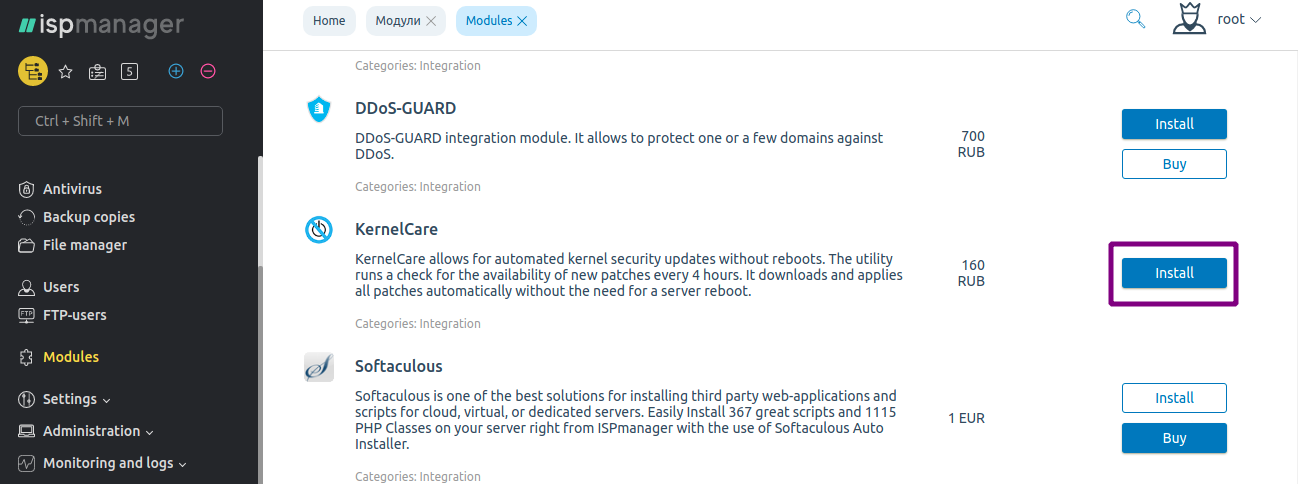Close the Модули tab
1298x484 pixels.
431,20
